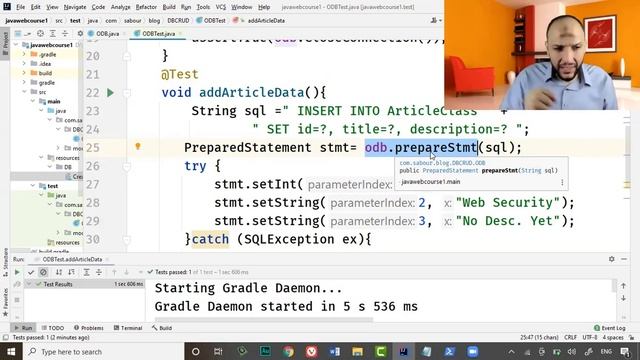Click 4 spaces indent setting
640x360 pixels.
[x=613, y=338]
